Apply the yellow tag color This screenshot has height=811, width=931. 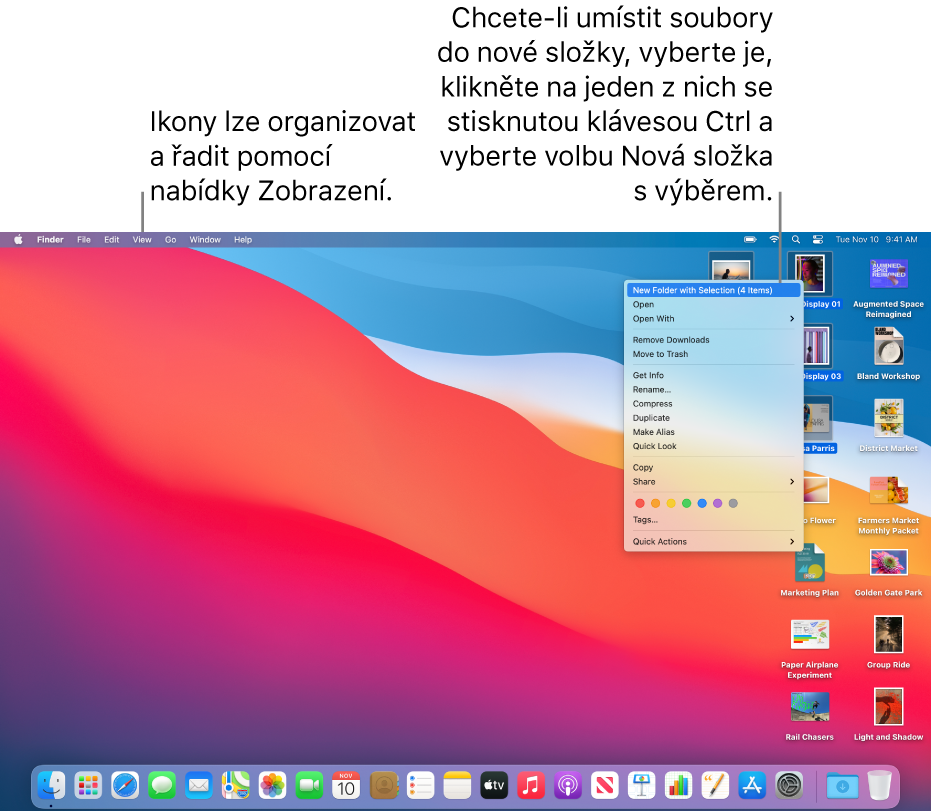coord(671,503)
